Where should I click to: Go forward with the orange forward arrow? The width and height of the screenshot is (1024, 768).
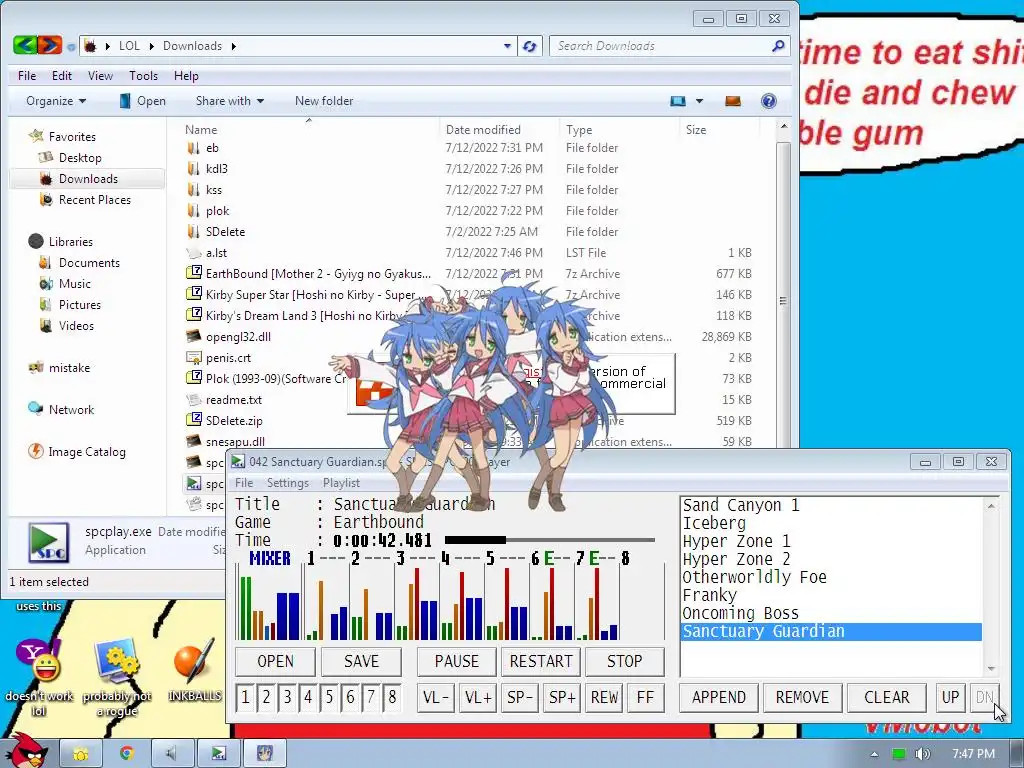tap(50, 45)
